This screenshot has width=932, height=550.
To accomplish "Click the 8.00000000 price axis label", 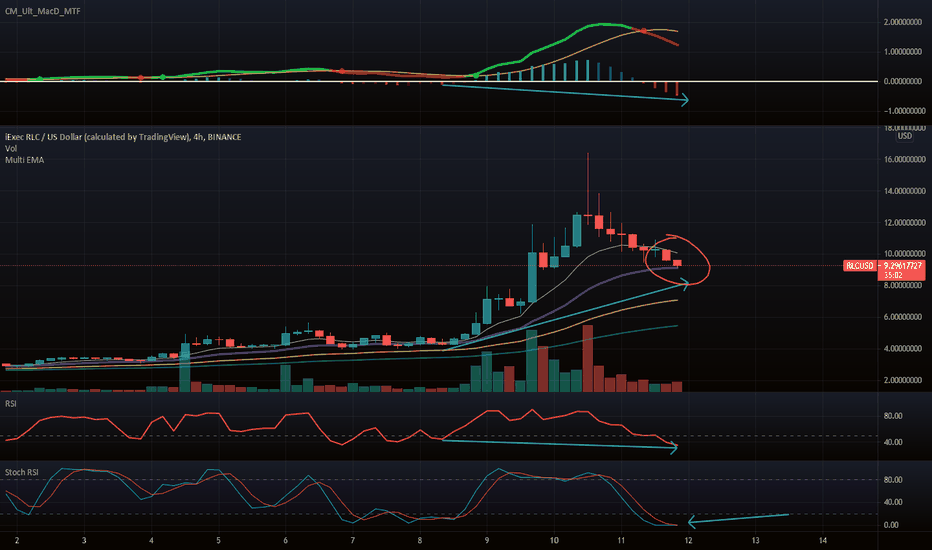I will pos(905,286).
